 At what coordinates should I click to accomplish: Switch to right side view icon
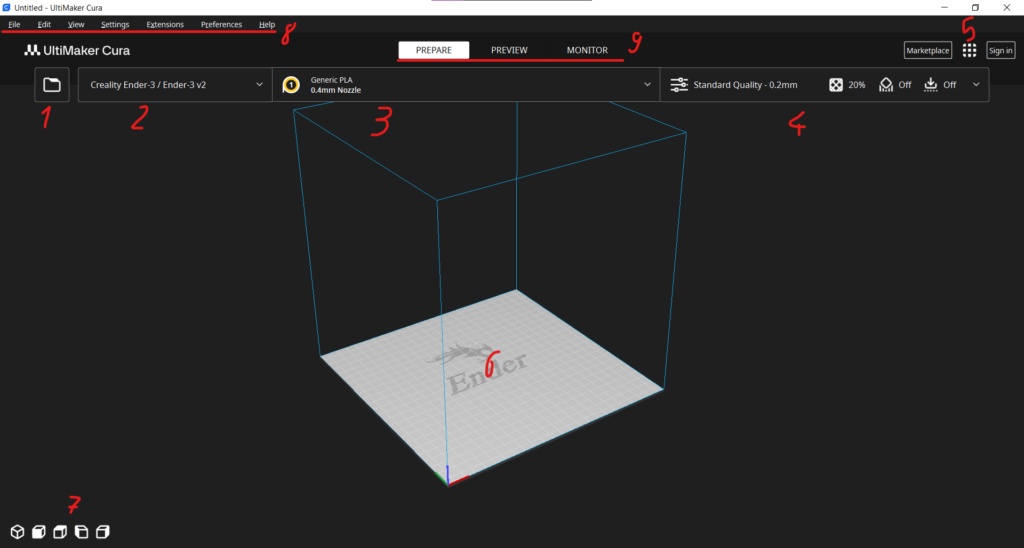pyautogui.click(x=103, y=532)
